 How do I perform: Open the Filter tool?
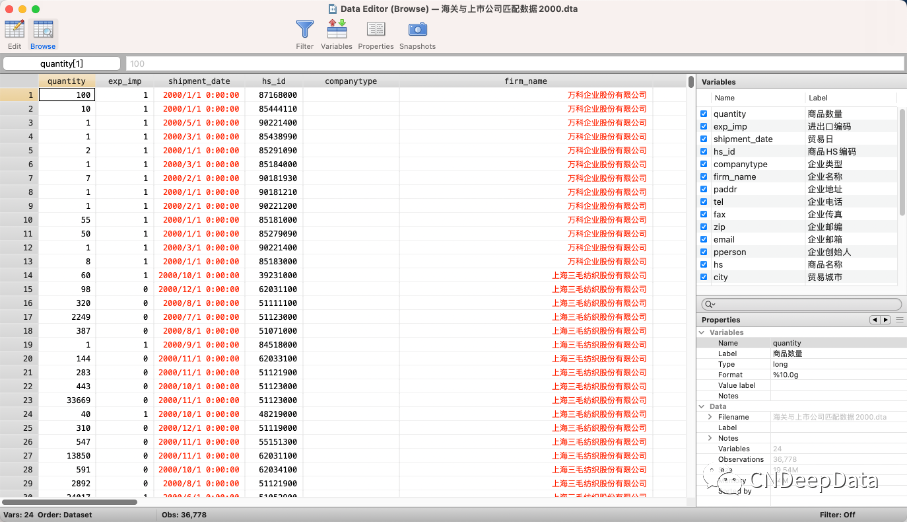(x=305, y=29)
